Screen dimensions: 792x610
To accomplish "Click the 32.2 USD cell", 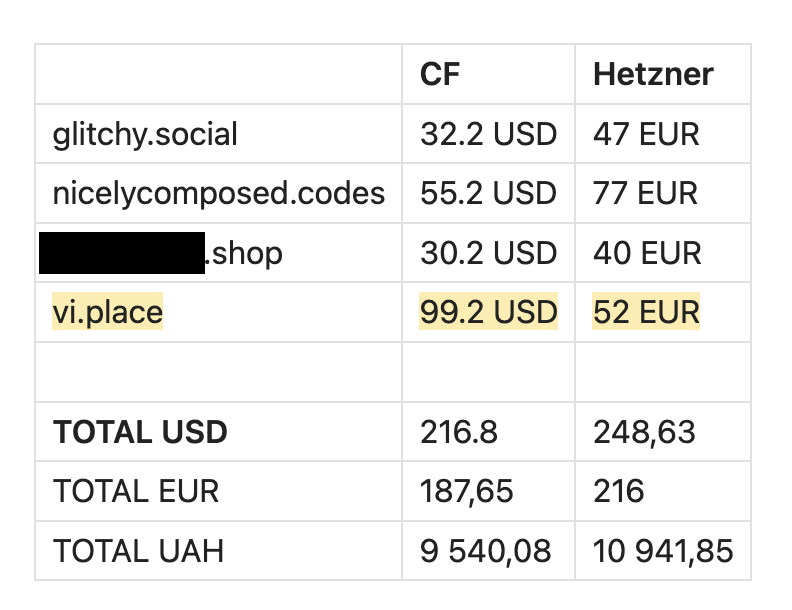I will point(488,134).
